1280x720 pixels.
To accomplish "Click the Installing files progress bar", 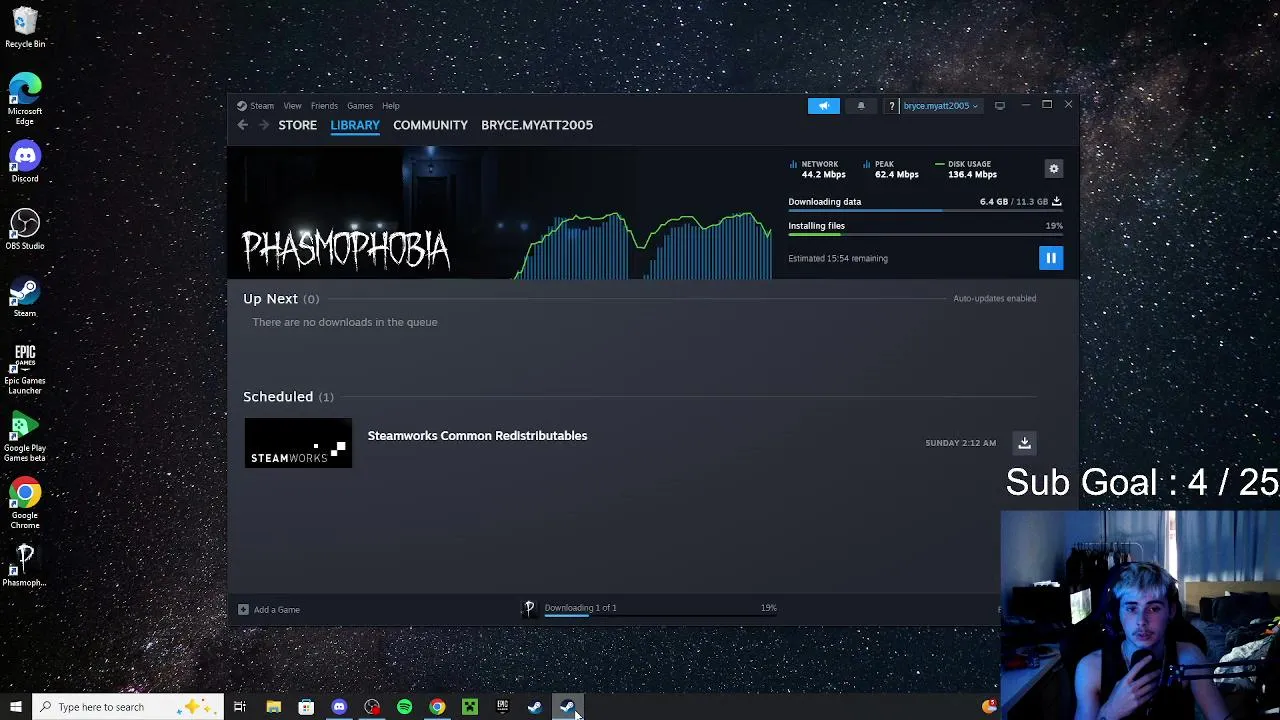I will [925, 235].
